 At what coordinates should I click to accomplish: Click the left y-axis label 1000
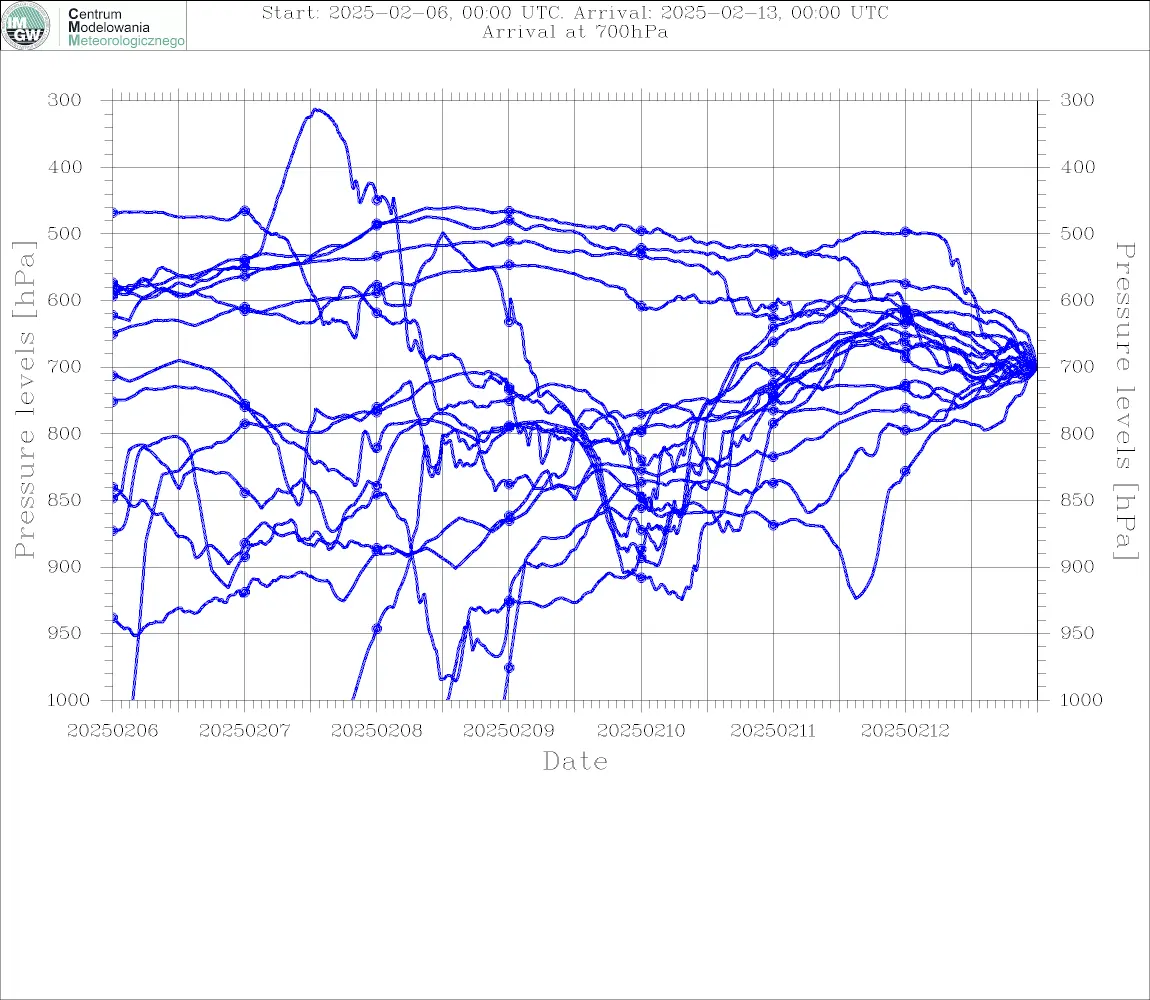tap(68, 700)
